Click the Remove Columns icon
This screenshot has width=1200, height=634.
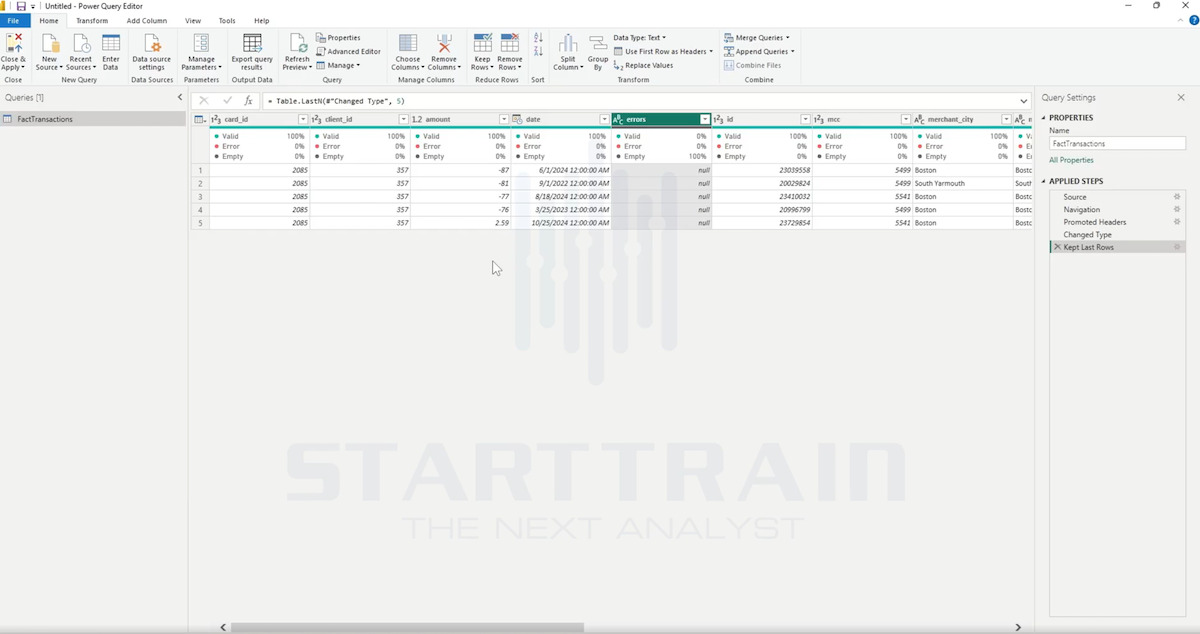[x=444, y=43]
